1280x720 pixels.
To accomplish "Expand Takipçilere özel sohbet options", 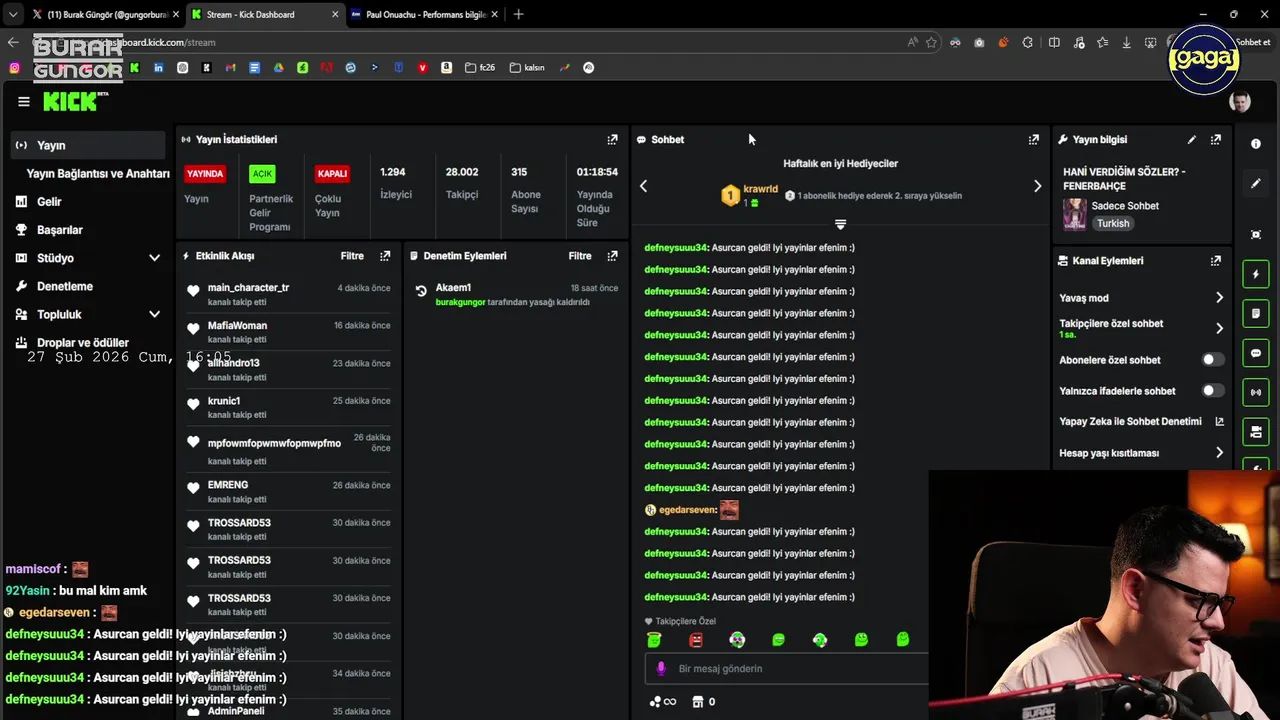I will [1219, 328].
